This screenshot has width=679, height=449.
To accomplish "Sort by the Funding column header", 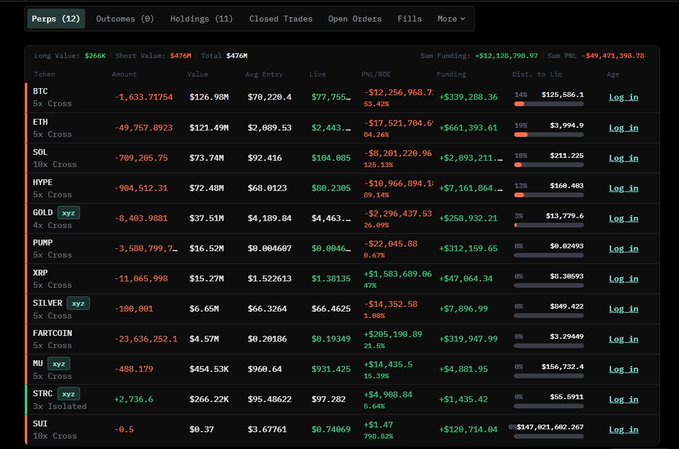I will pyautogui.click(x=451, y=74).
